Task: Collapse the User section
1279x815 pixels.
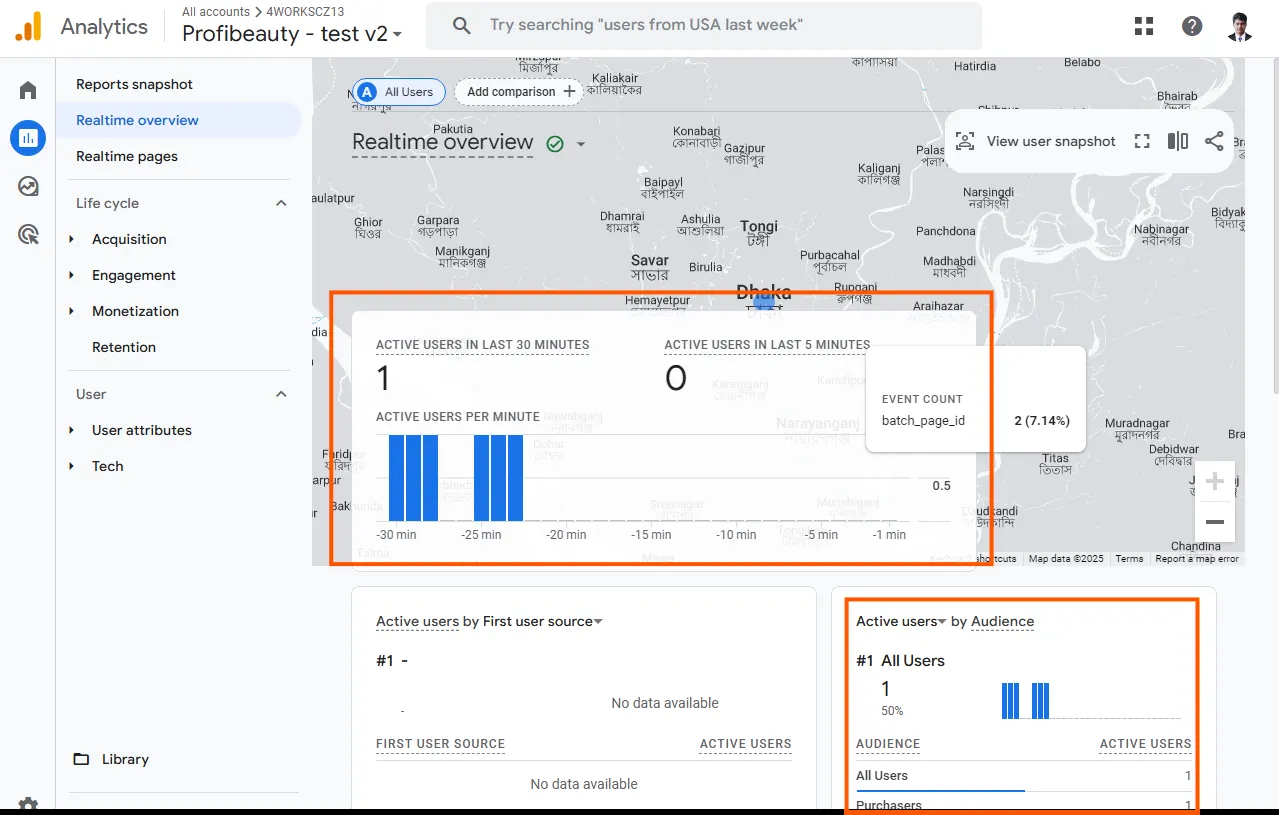Action: [281, 394]
